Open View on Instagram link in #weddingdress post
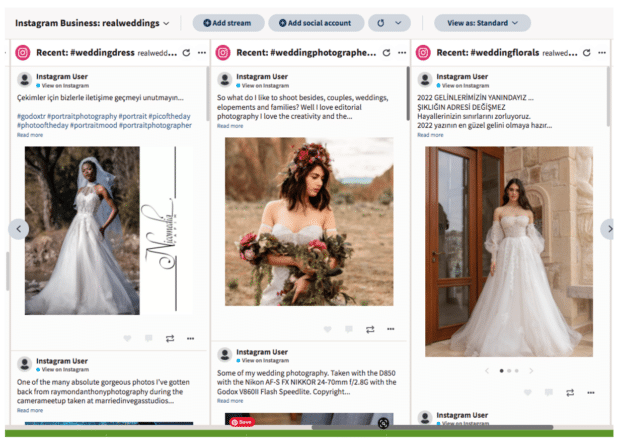The width and height of the screenshot is (620, 444). pos(65,86)
